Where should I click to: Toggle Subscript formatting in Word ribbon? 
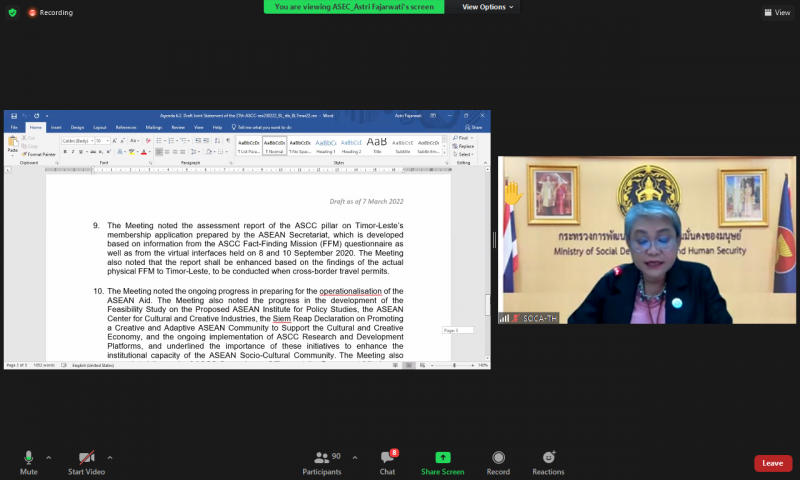pyautogui.click(x=101, y=151)
